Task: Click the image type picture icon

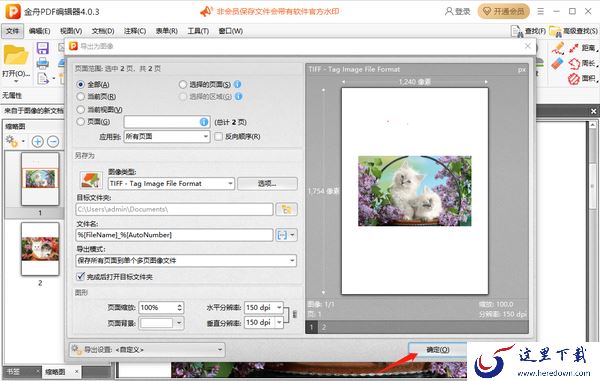Action: click(x=91, y=180)
